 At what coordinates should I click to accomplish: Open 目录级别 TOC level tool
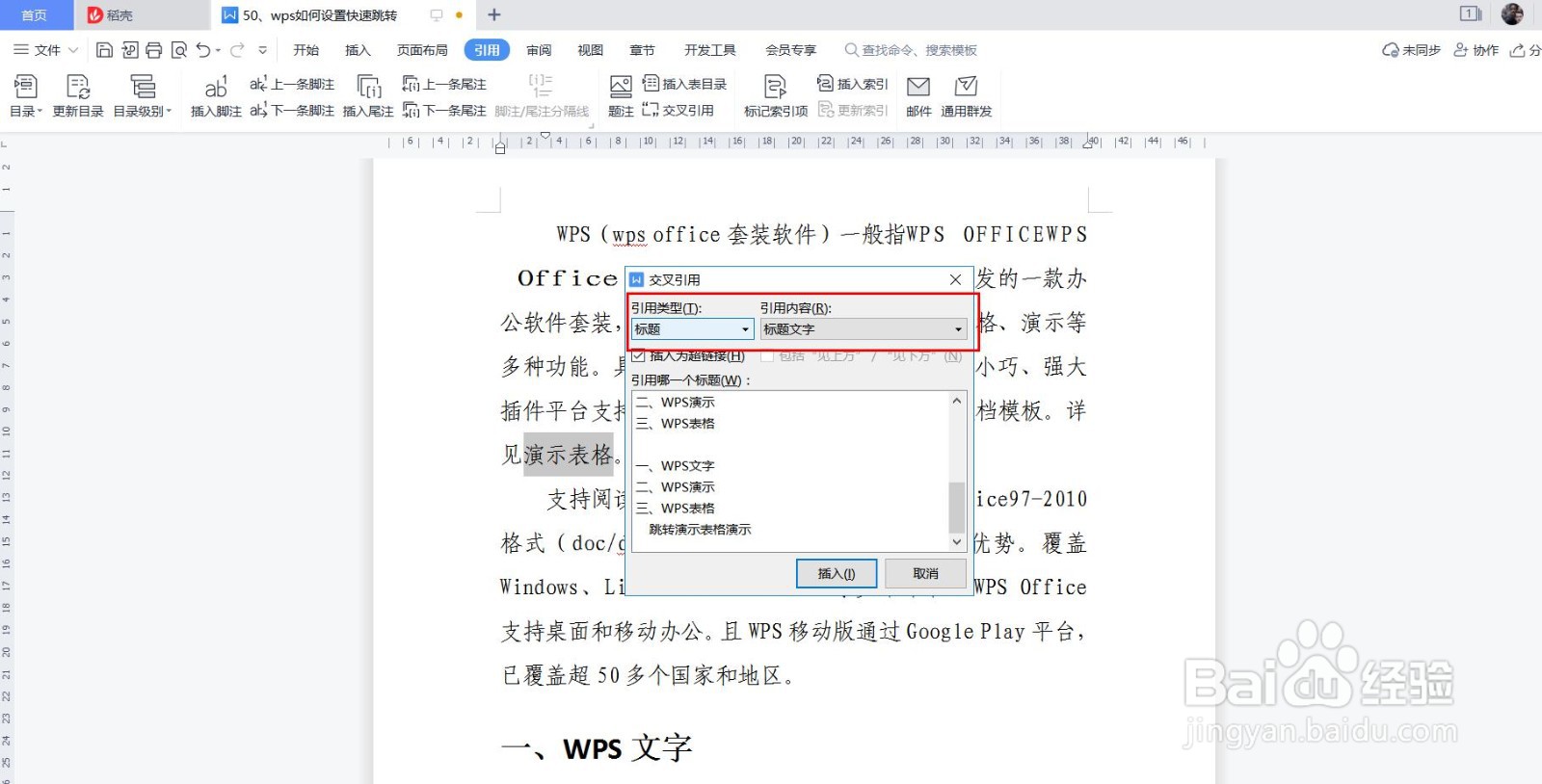click(x=143, y=96)
